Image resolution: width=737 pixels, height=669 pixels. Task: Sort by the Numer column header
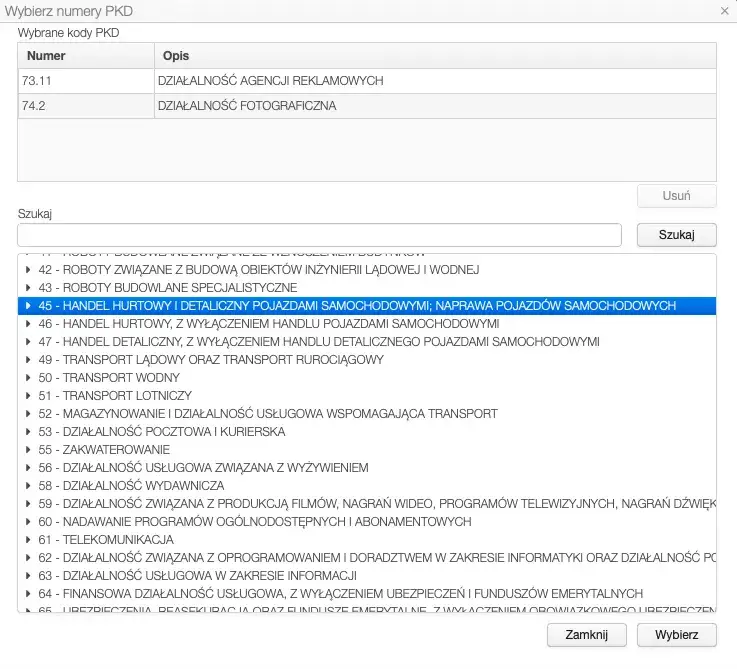click(x=85, y=56)
